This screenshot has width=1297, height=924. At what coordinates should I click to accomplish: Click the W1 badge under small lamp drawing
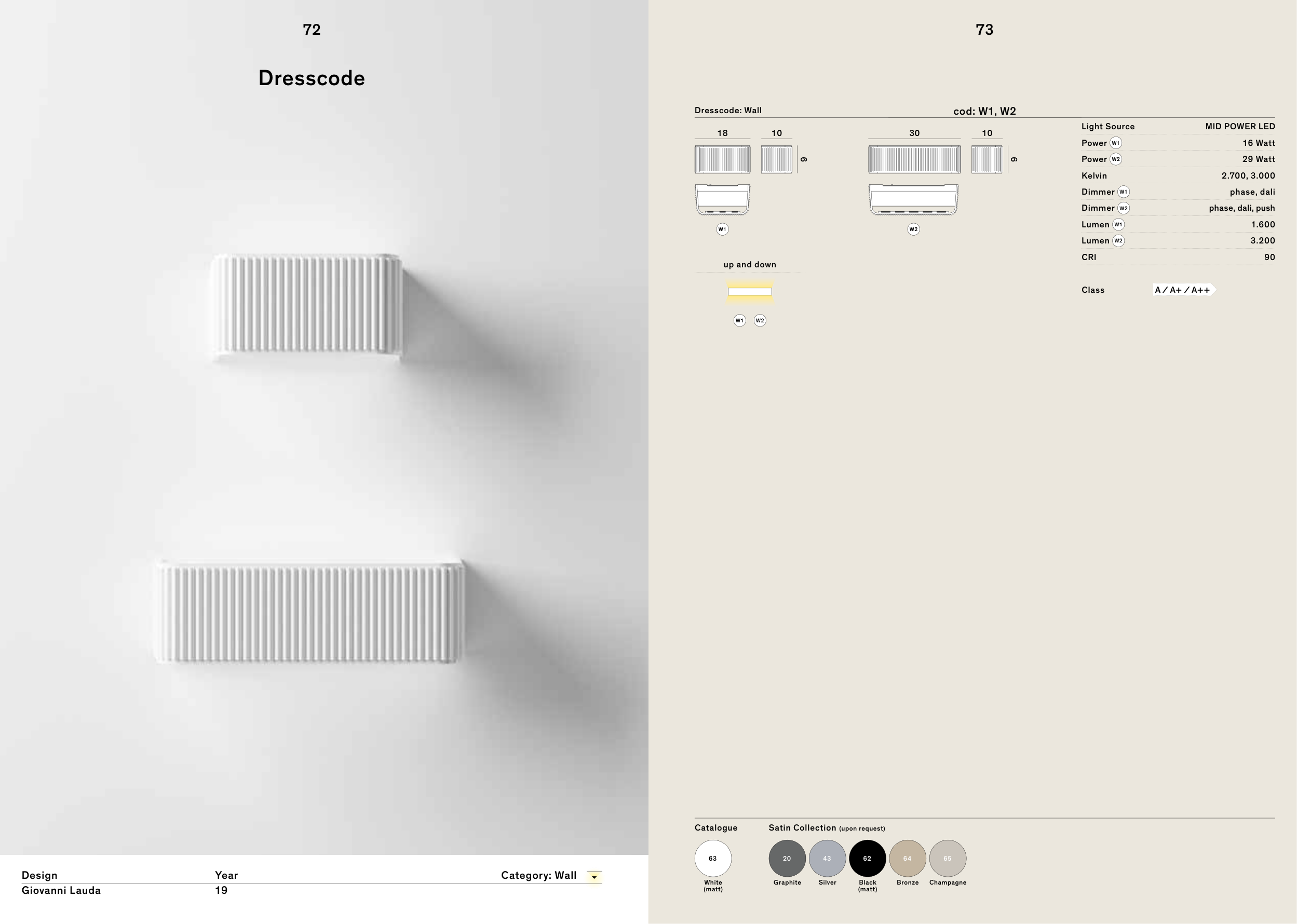722,229
